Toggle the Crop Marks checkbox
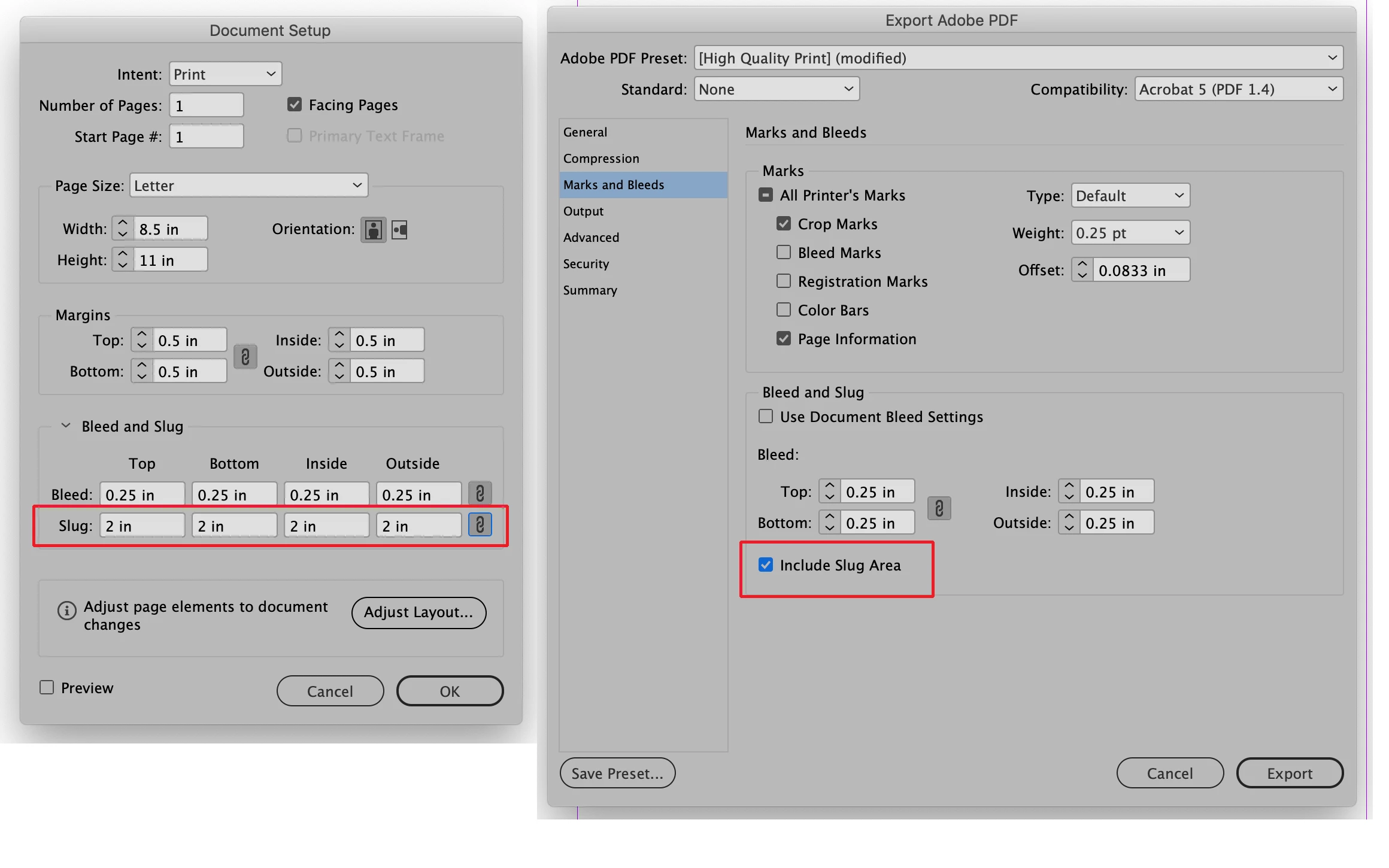 [x=783, y=224]
